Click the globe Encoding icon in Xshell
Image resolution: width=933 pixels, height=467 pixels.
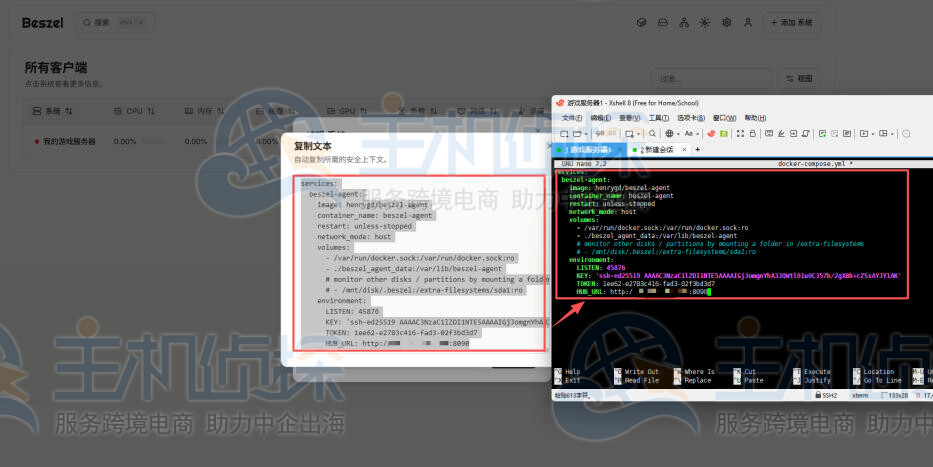[x=669, y=134]
